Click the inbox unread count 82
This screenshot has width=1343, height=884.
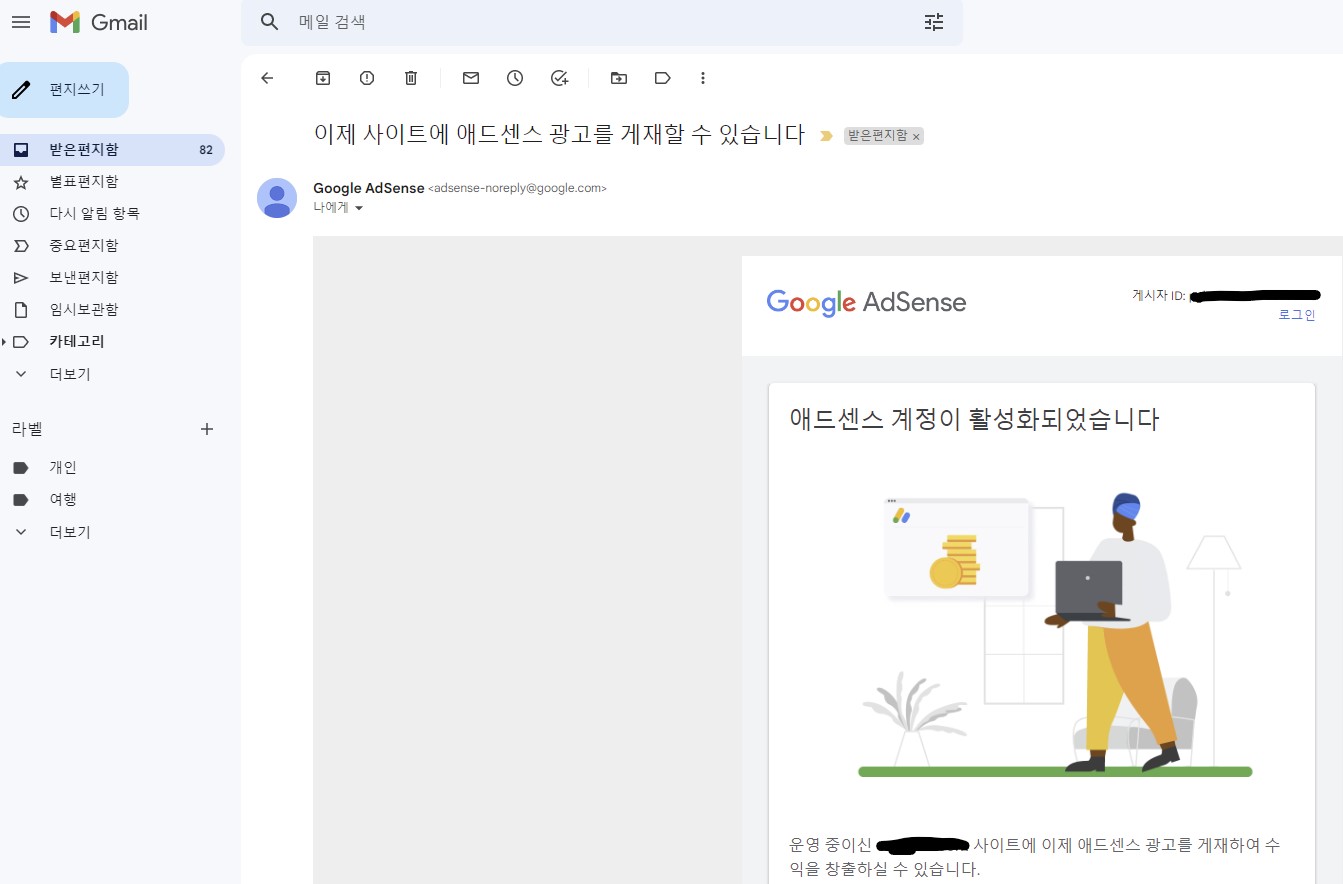pyautogui.click(x=206, y=150)
